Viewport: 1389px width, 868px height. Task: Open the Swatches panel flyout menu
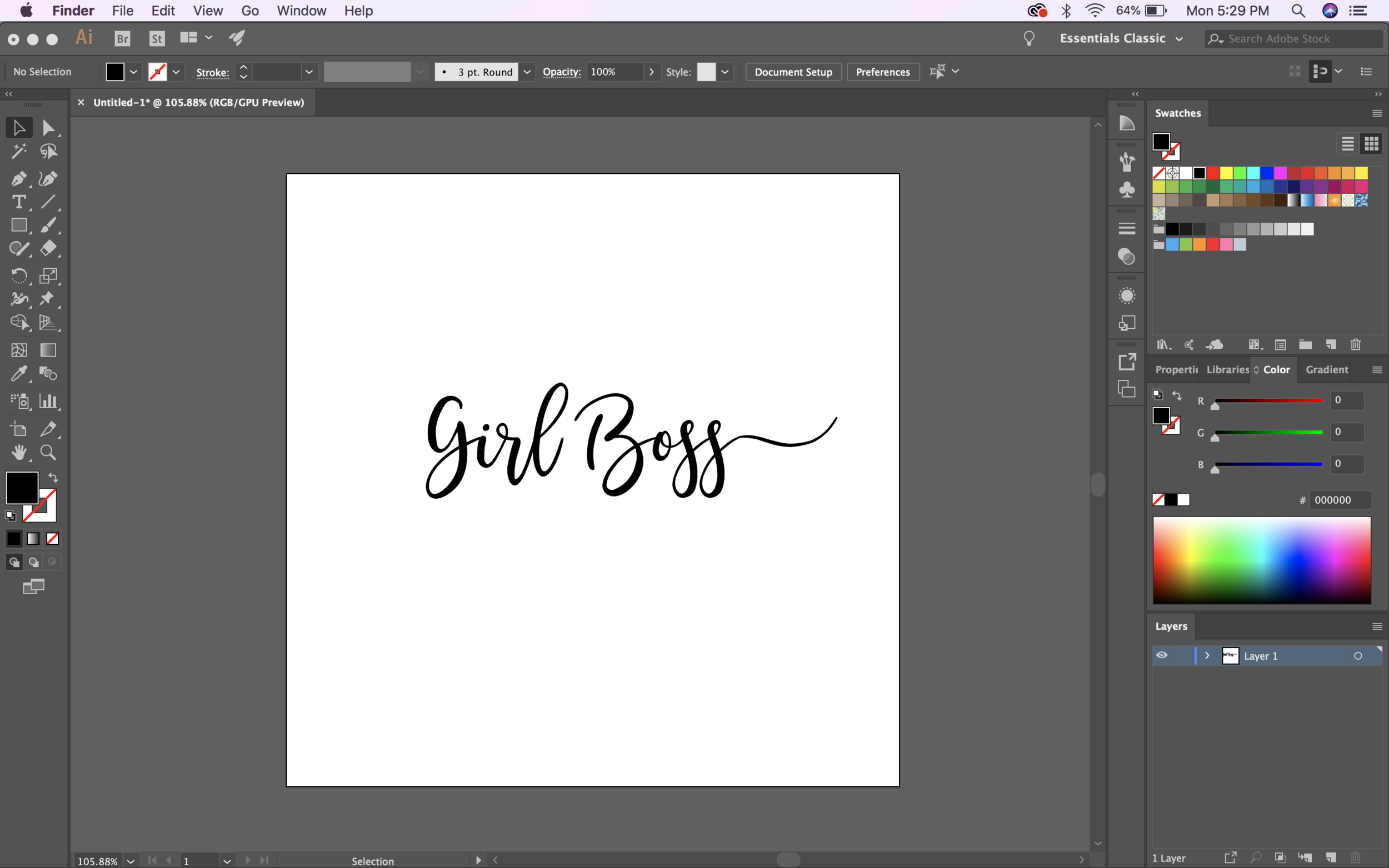(x=1377, y=113)
